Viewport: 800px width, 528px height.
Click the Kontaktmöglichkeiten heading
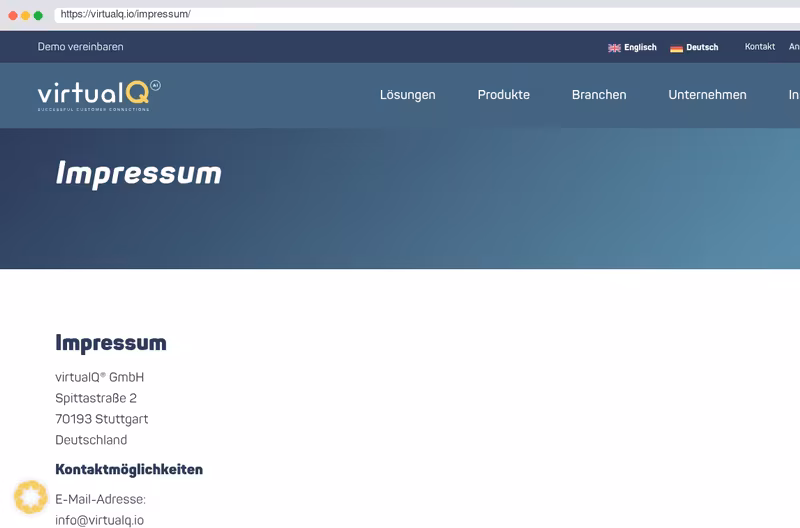coord(129,470)
